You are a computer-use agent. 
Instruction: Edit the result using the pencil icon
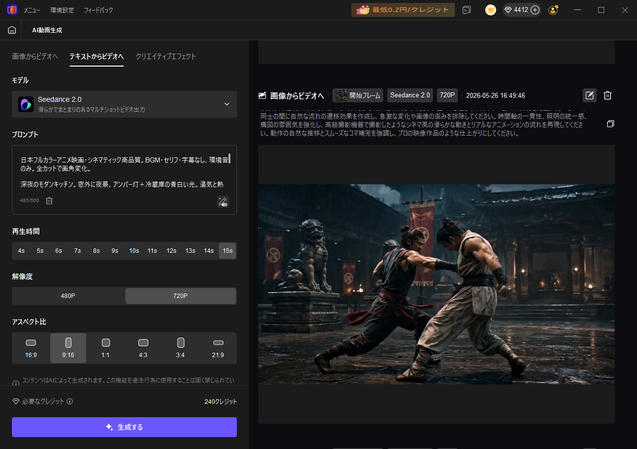(589, 95)
